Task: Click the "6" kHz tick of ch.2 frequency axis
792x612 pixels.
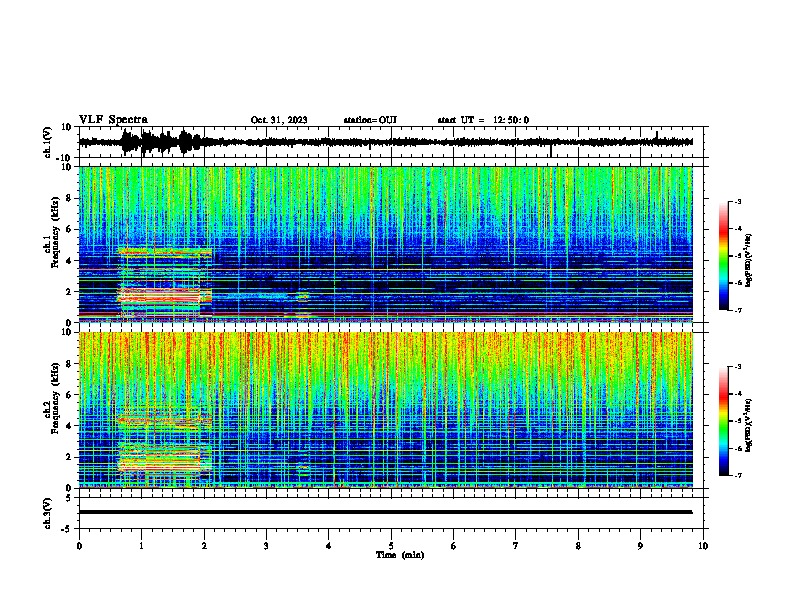Action: [x=69, y=395]
